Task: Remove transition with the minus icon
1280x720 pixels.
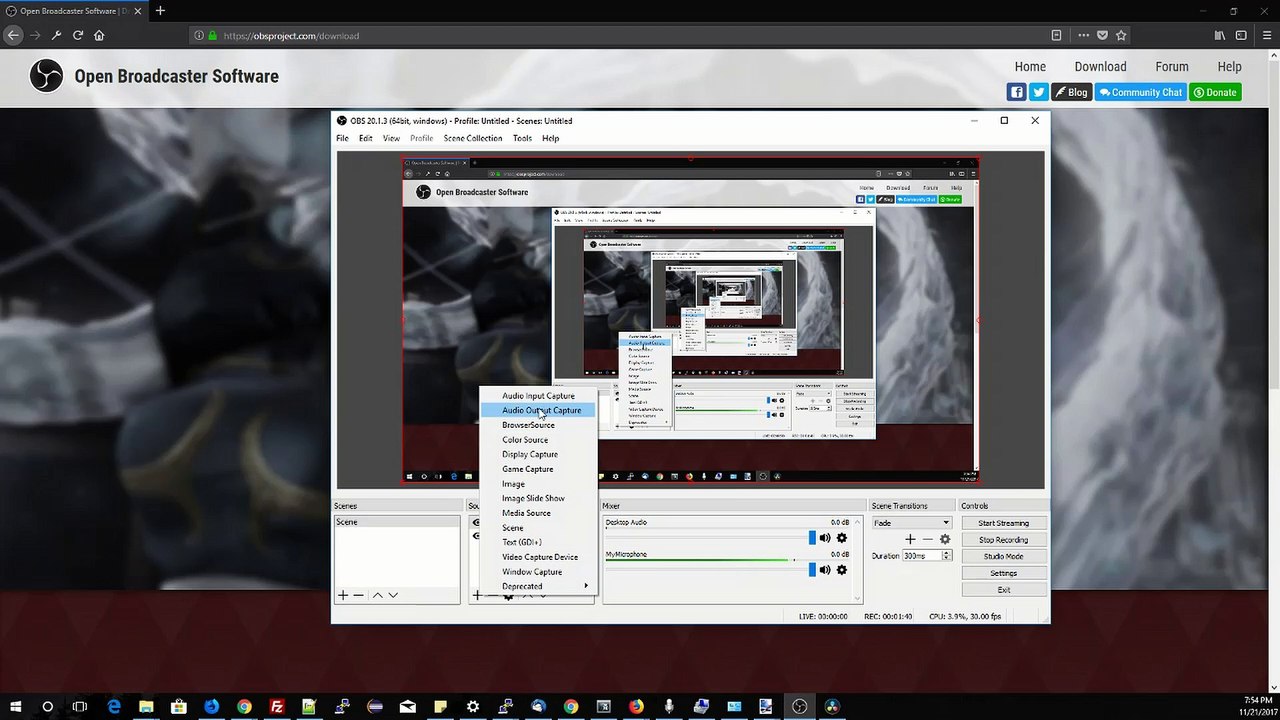Action: pos(927,539)
